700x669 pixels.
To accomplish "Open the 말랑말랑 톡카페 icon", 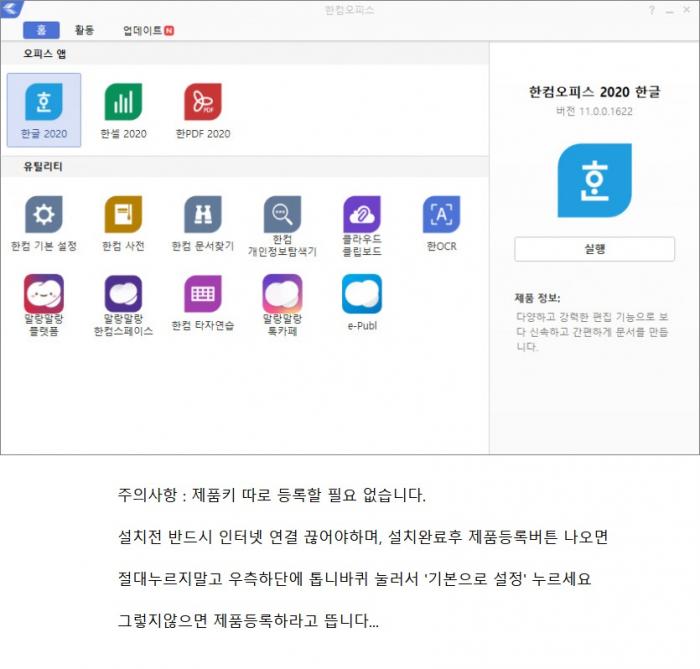I will (283, 294).
